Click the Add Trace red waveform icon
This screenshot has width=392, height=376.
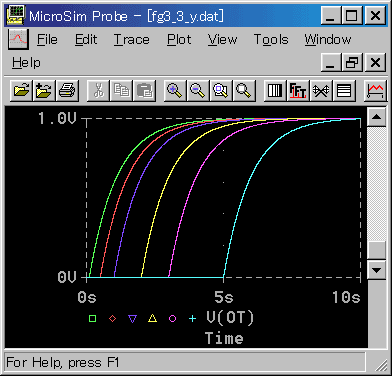(376, 90)
